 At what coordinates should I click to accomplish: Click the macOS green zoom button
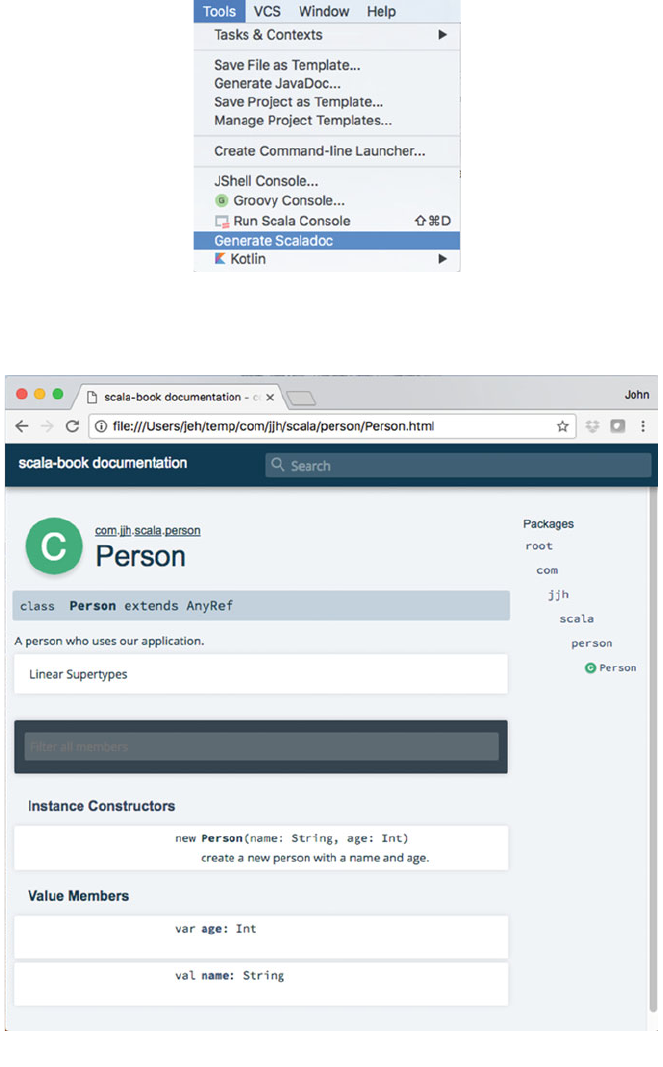pos(58,394)
